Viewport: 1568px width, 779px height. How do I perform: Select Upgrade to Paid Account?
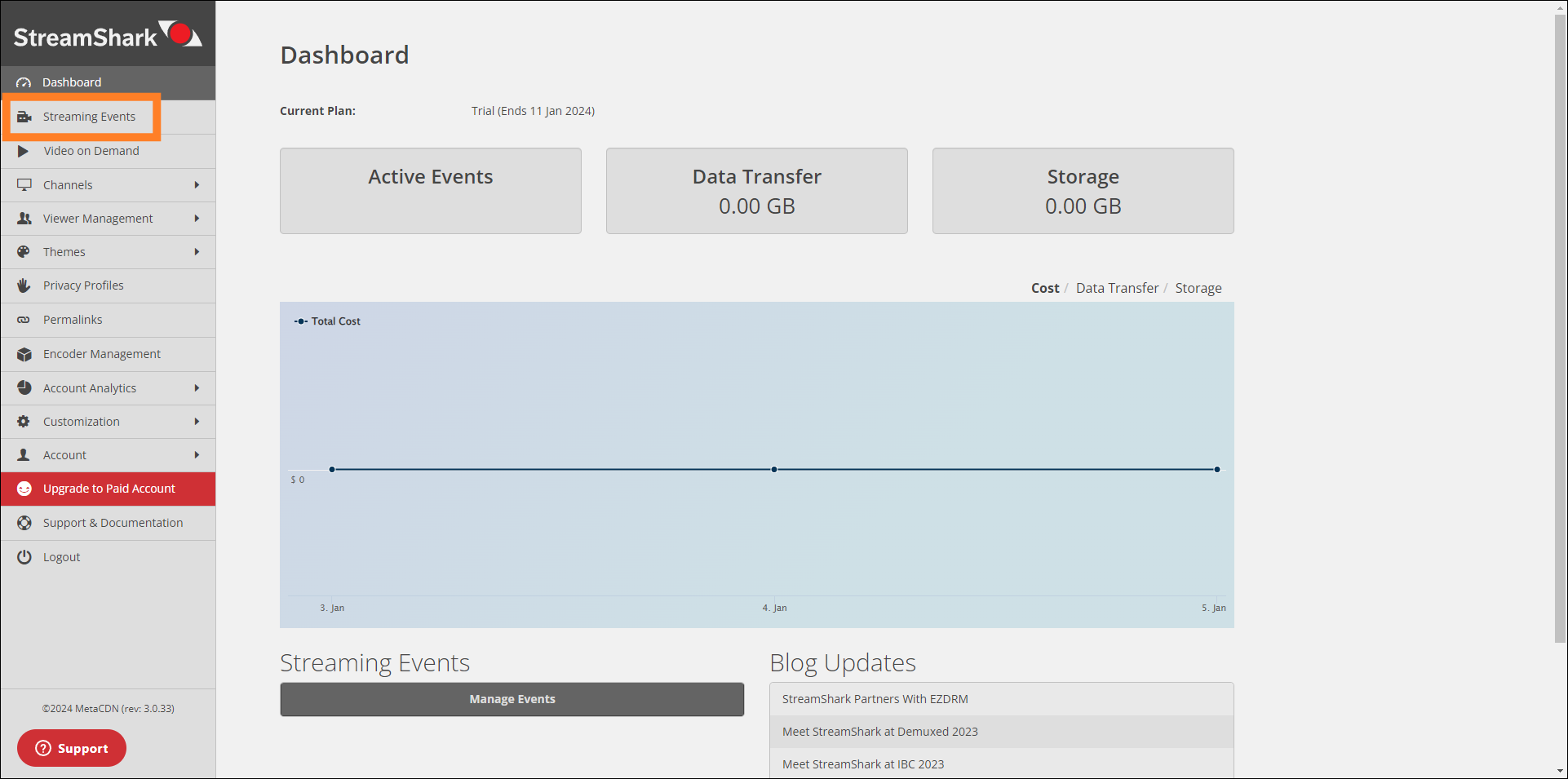(109, 489)
